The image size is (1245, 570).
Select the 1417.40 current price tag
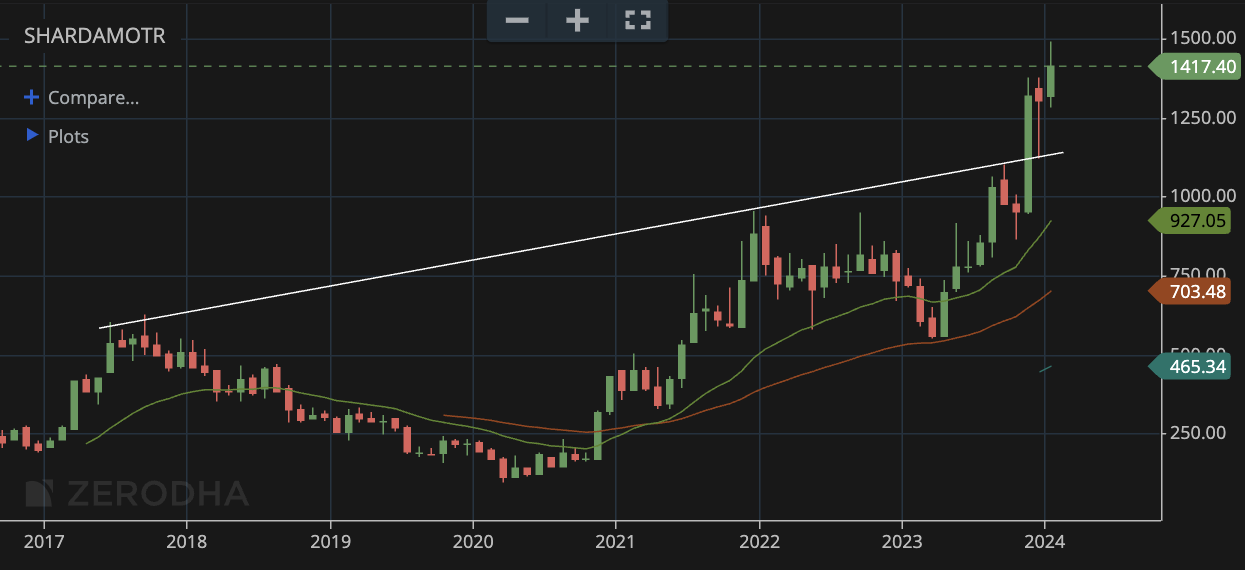click(x=1195, y=67)
